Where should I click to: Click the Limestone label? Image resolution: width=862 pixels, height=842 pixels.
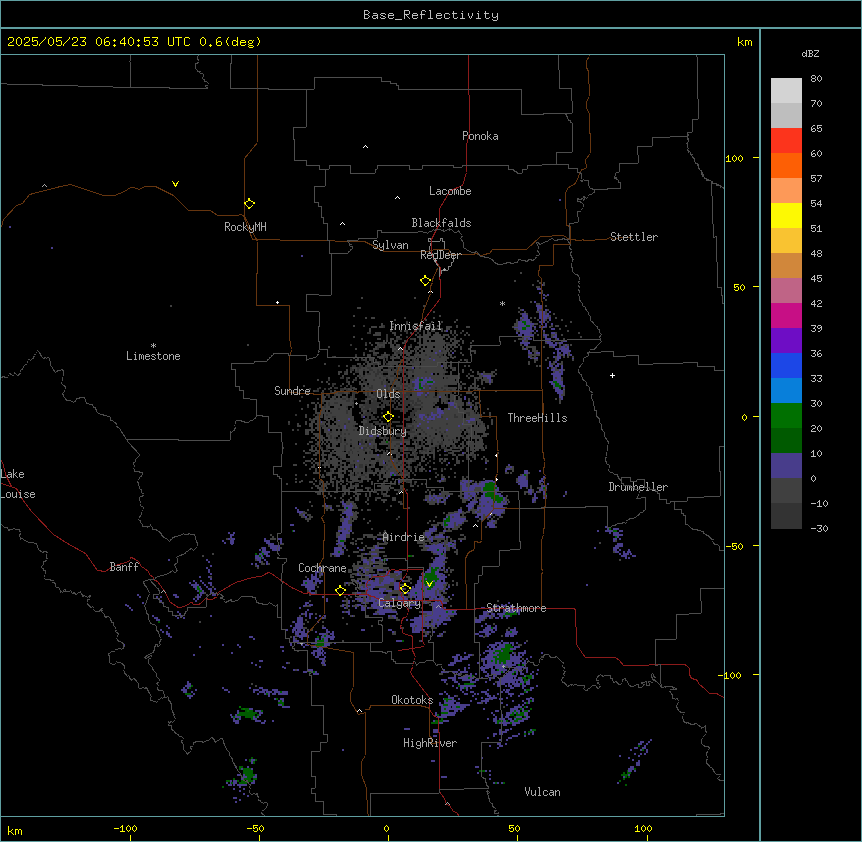153,356
